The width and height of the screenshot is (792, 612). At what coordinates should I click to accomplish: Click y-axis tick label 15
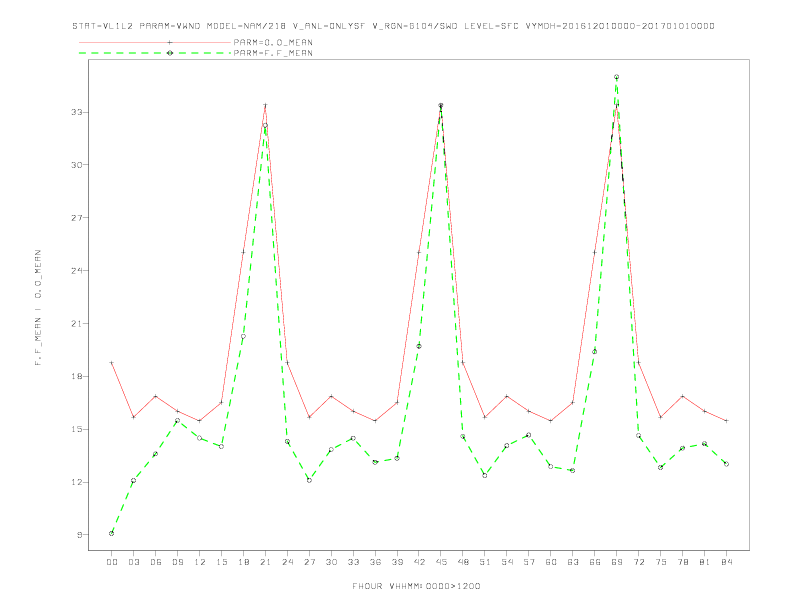[x=77, y=429]
